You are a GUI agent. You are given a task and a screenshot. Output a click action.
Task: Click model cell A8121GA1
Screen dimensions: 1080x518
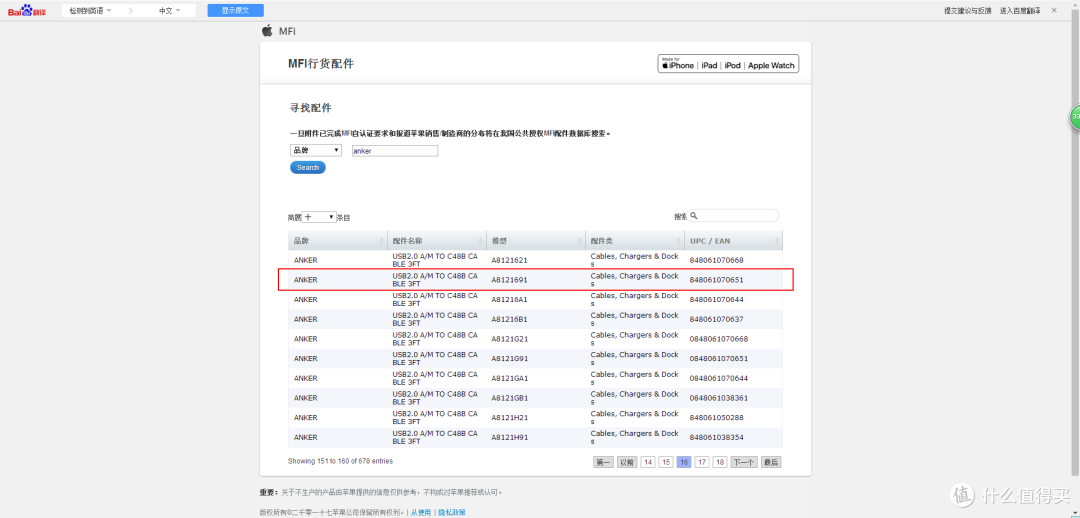tap(509, 378)
